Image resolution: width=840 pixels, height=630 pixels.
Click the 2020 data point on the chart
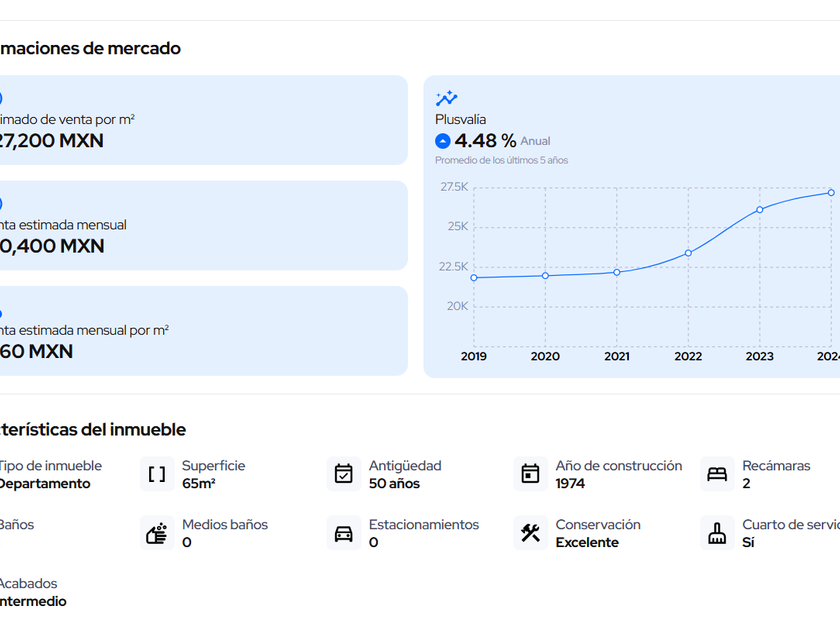(x=545, y=275)
